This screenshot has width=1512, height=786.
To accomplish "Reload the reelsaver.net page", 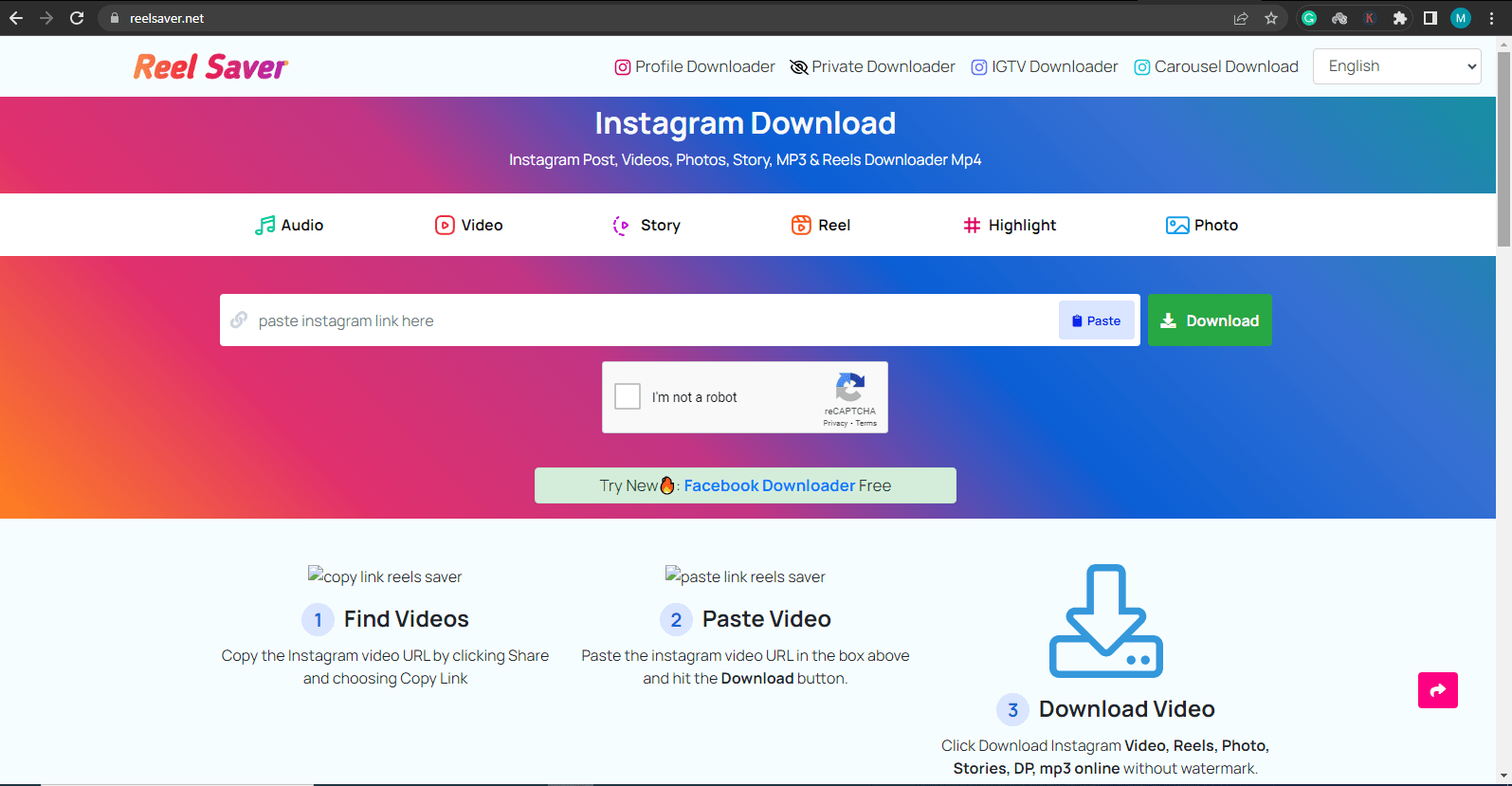I will tap(77, 18).
